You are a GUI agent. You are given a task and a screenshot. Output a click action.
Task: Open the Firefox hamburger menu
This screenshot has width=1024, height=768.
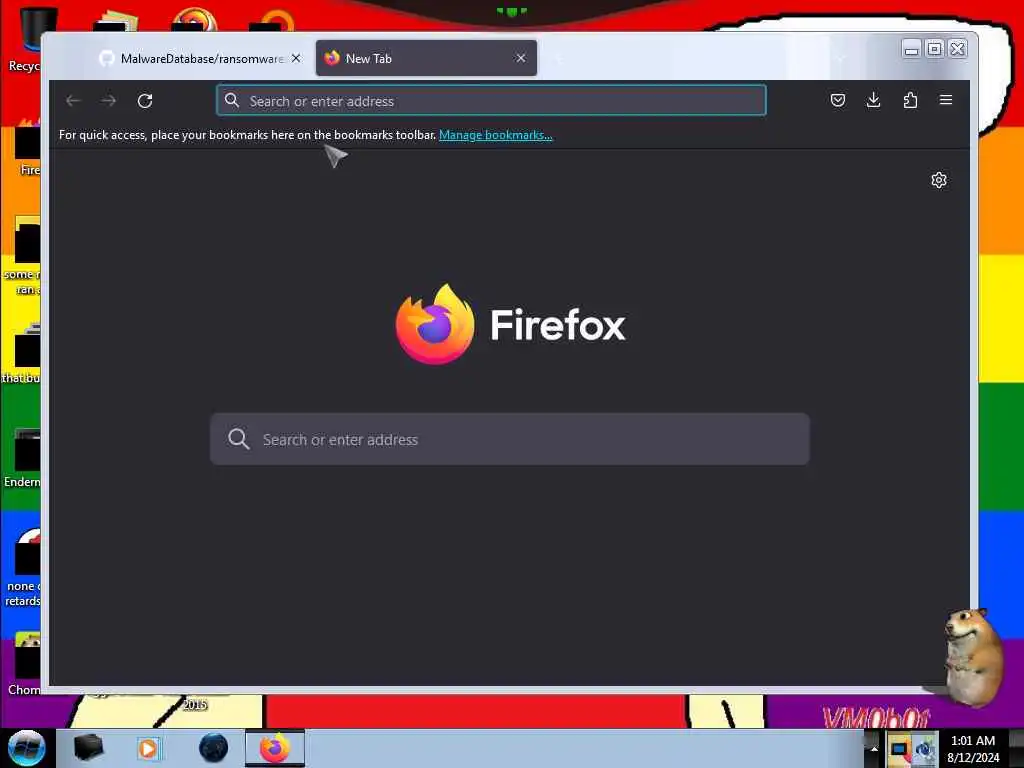coord(946,100)
